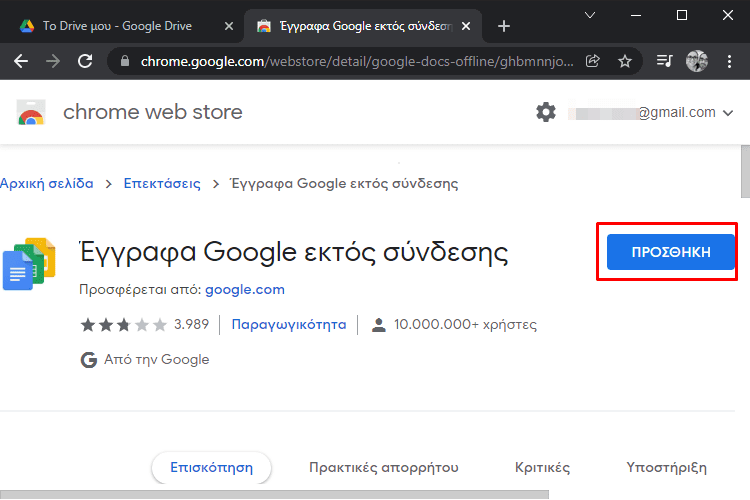Image resolution: width=750 pixels, height=500 pixels.
Task: Open the Παραγωγικότητα category link
Action: (288, 324)
